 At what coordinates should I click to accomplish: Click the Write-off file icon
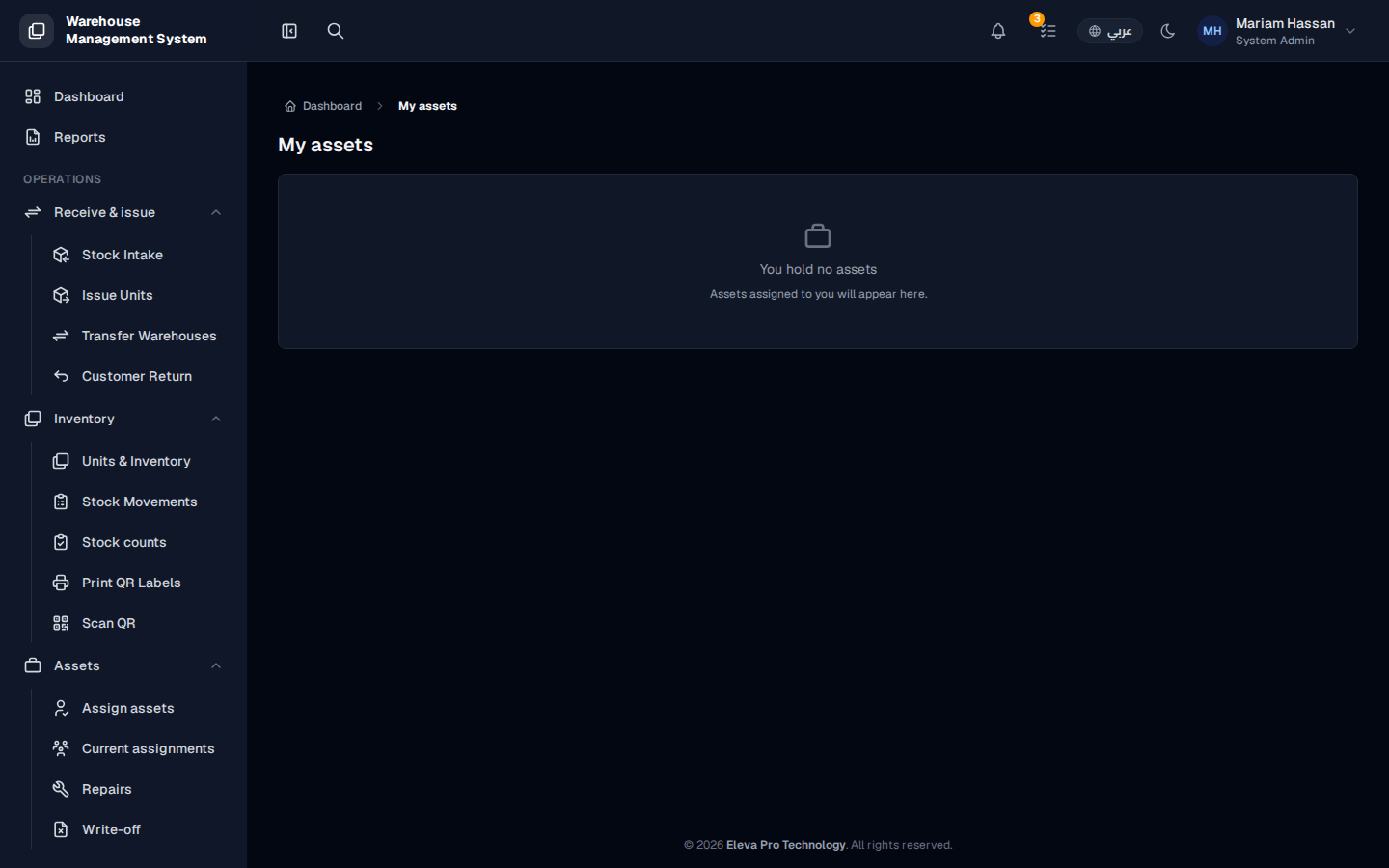tap(61, 829)
